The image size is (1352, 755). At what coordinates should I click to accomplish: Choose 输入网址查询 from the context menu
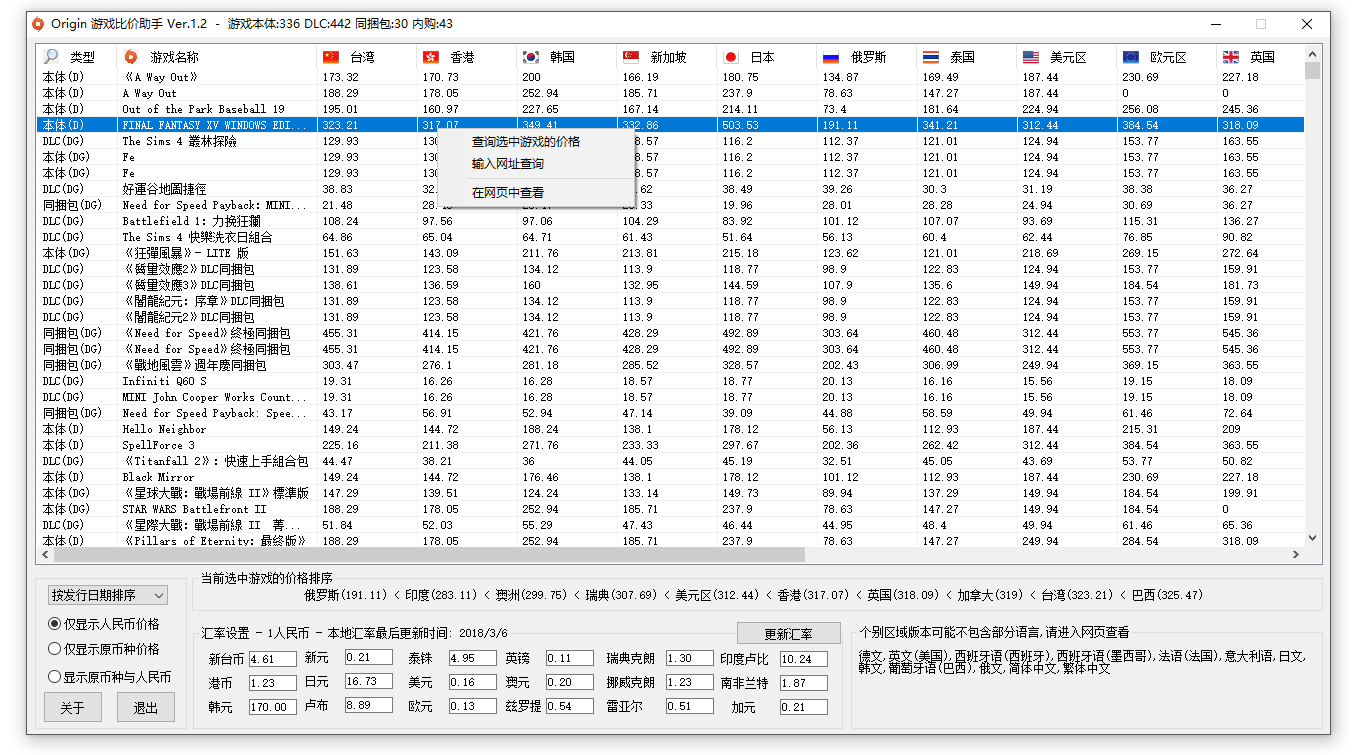click(508, 164)
